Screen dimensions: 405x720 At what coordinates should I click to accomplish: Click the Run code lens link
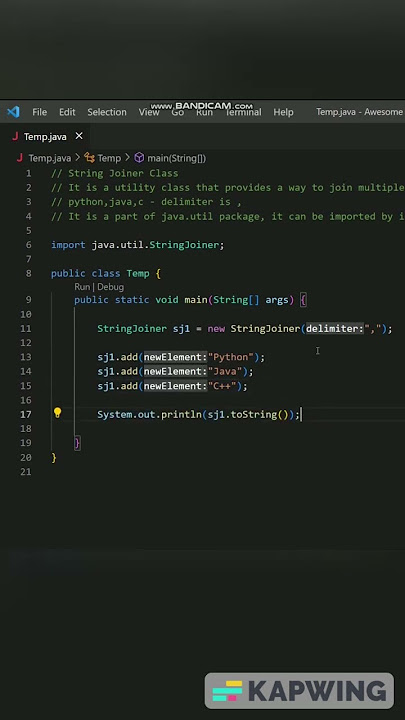coord(82,287)
